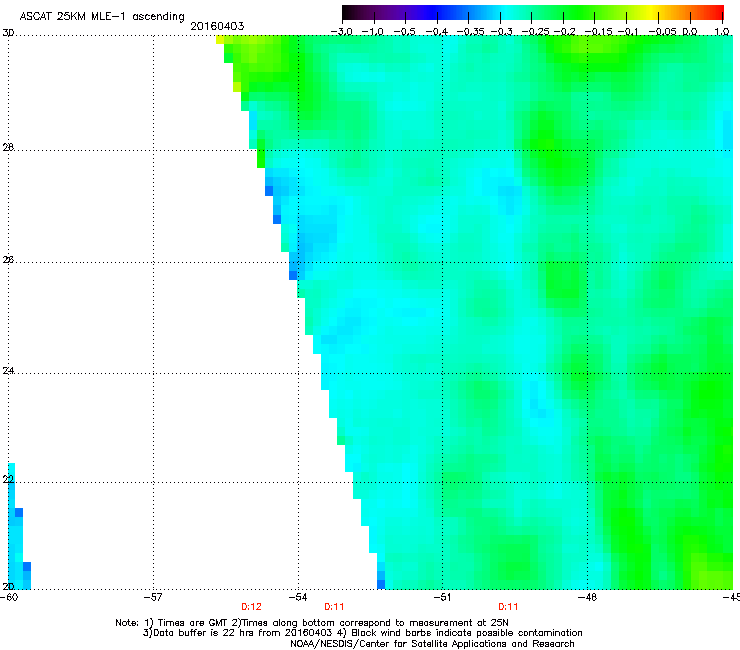Screen dimensions: 740x650
Task: Click the -0.15 color scale label
Action: coord(598,32)
